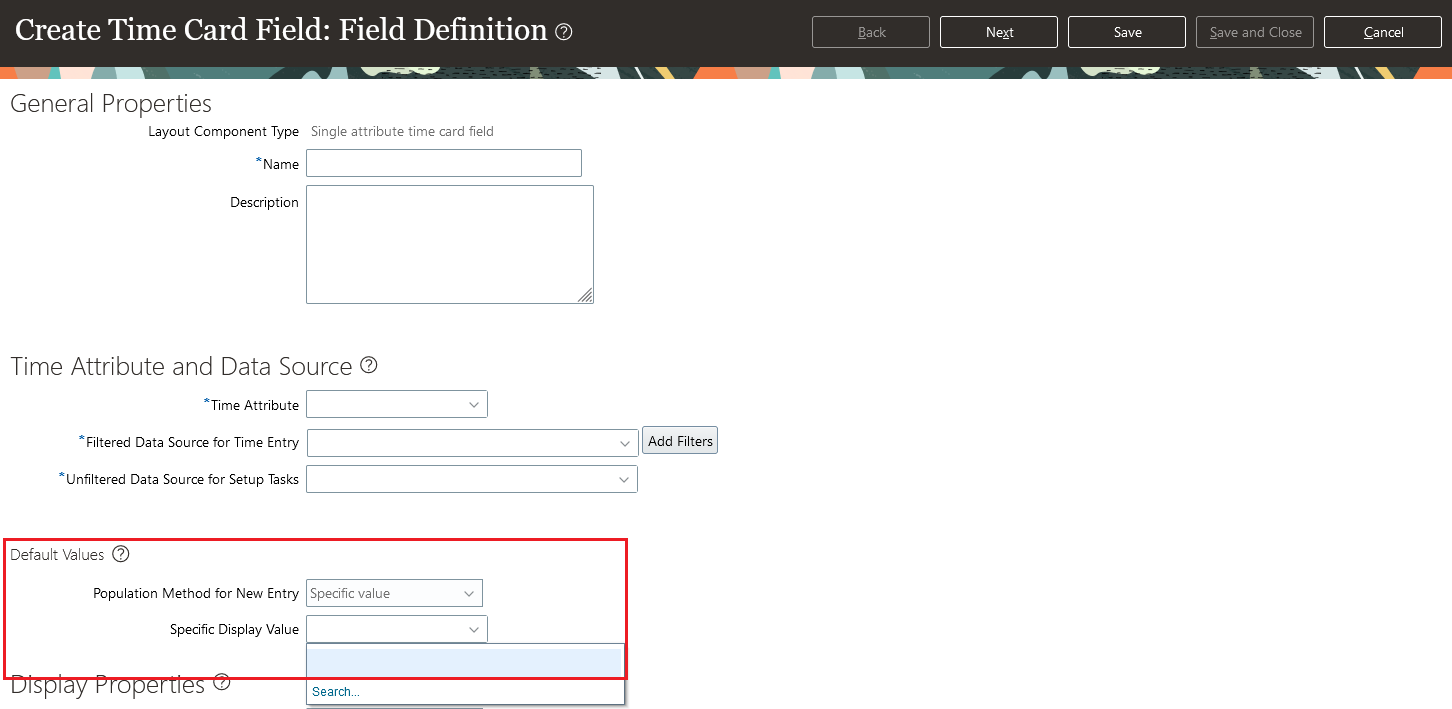Click the Time Attribute and Data Source help icon

click(368, 365)
